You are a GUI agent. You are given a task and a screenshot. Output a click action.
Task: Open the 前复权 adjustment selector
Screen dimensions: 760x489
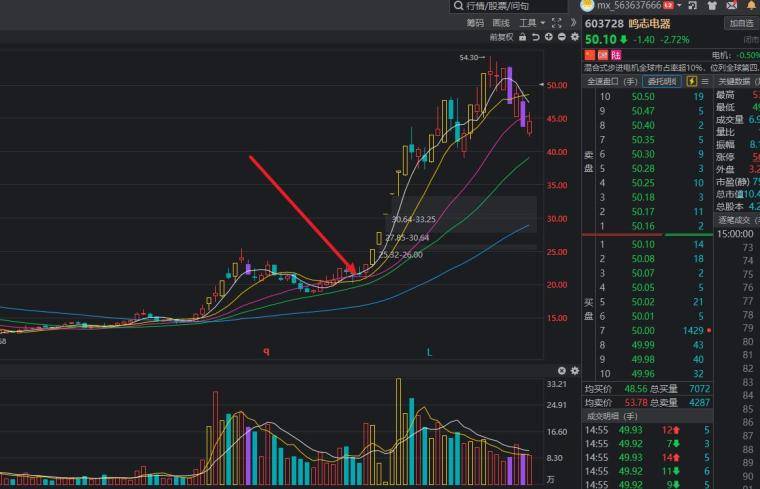click(501, 37)
